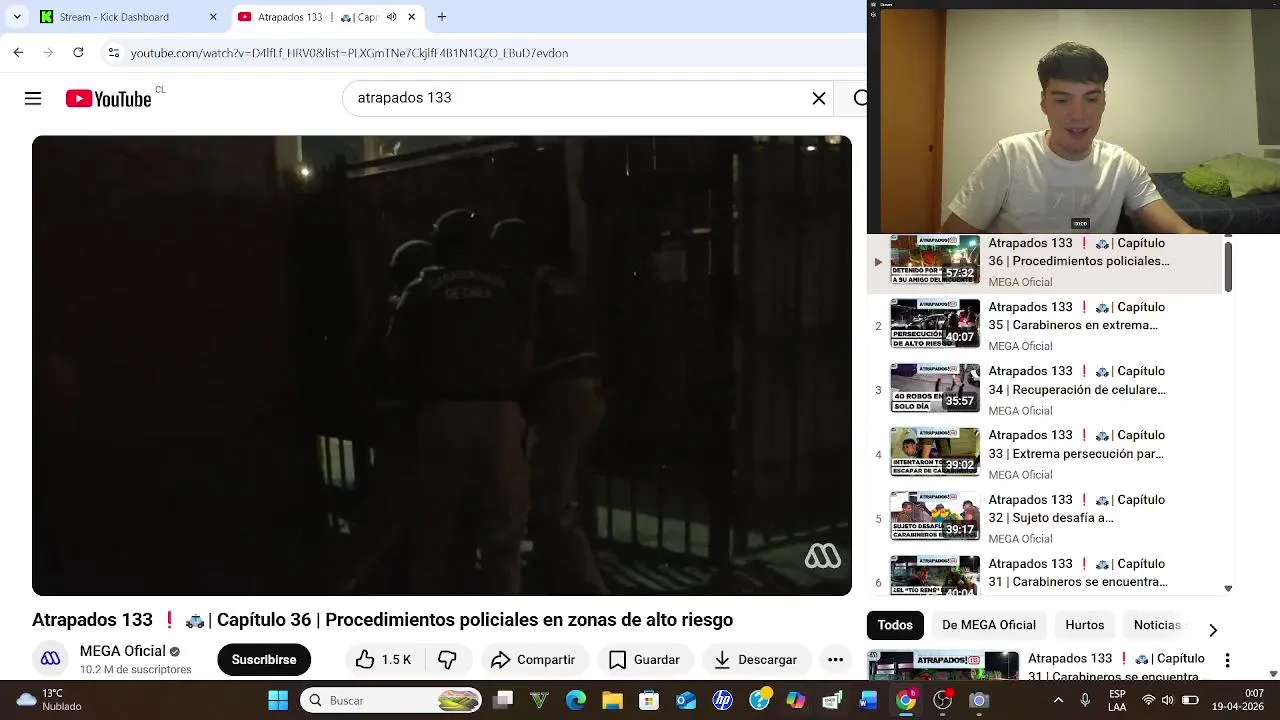
Task: Open Word from taskbar
Action: point(868,700)
